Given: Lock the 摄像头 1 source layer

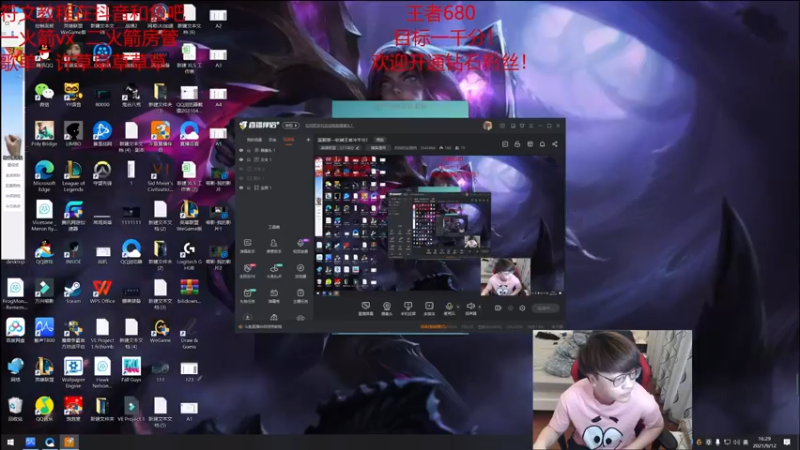Looking at the screenshot, I should 248,151.
